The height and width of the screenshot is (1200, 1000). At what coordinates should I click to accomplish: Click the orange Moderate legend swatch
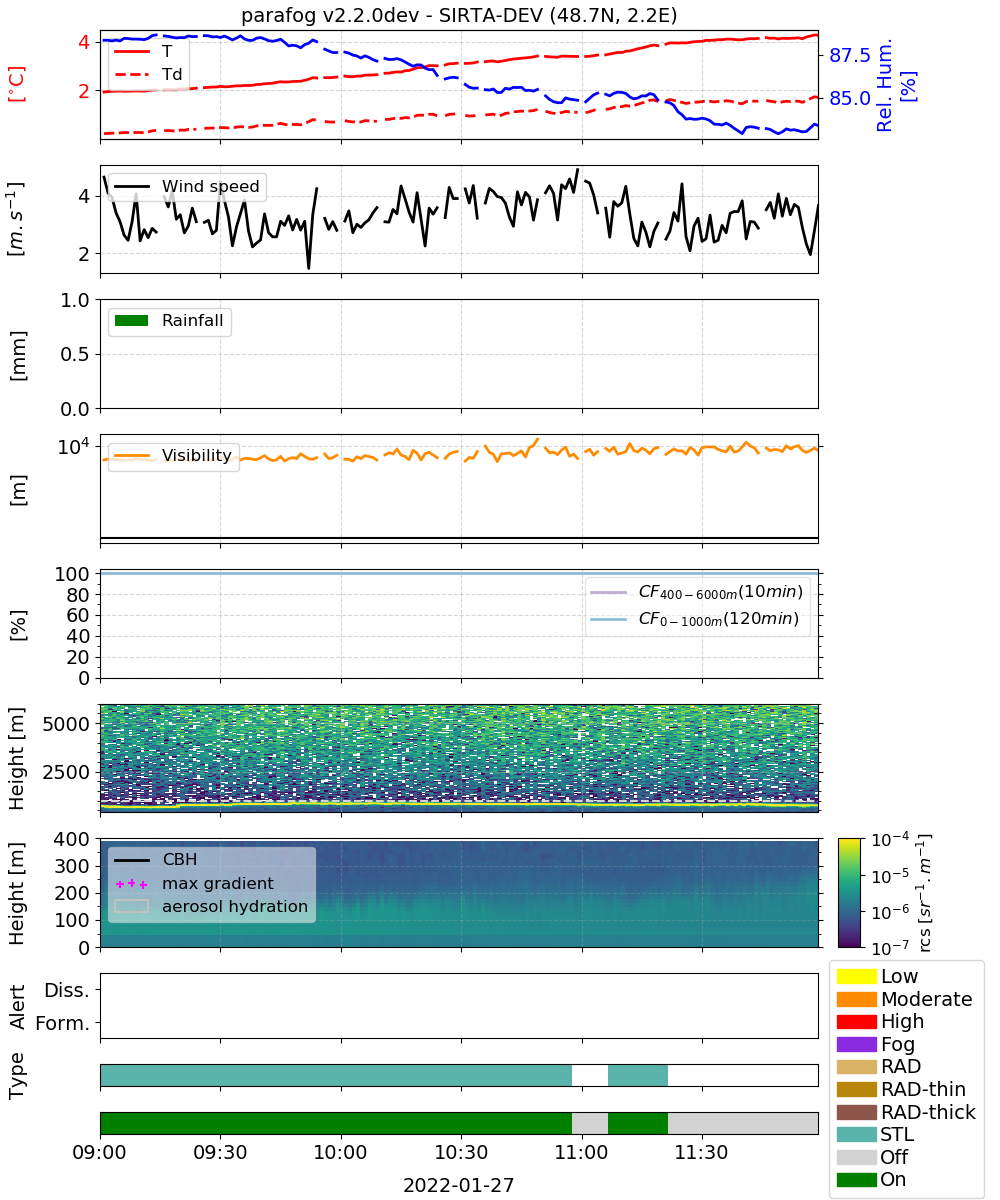point(856,999)
